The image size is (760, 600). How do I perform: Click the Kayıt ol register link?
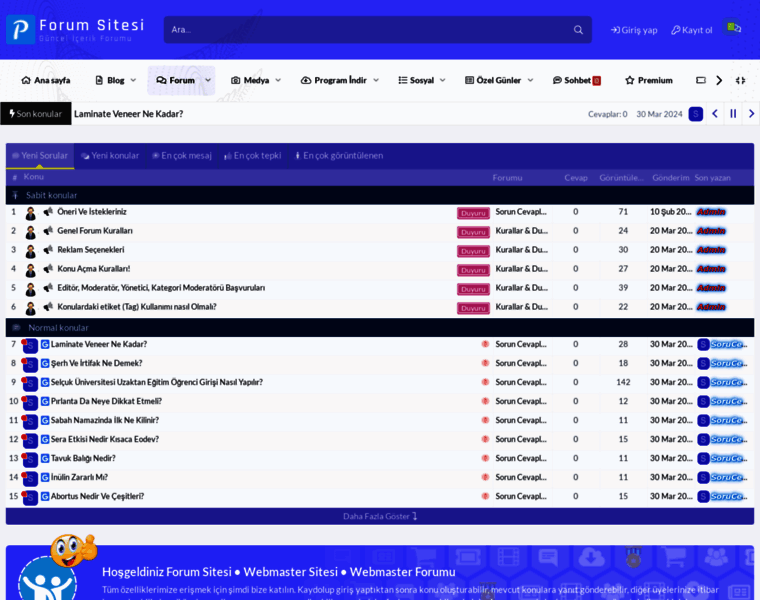(x=691, y=30)
